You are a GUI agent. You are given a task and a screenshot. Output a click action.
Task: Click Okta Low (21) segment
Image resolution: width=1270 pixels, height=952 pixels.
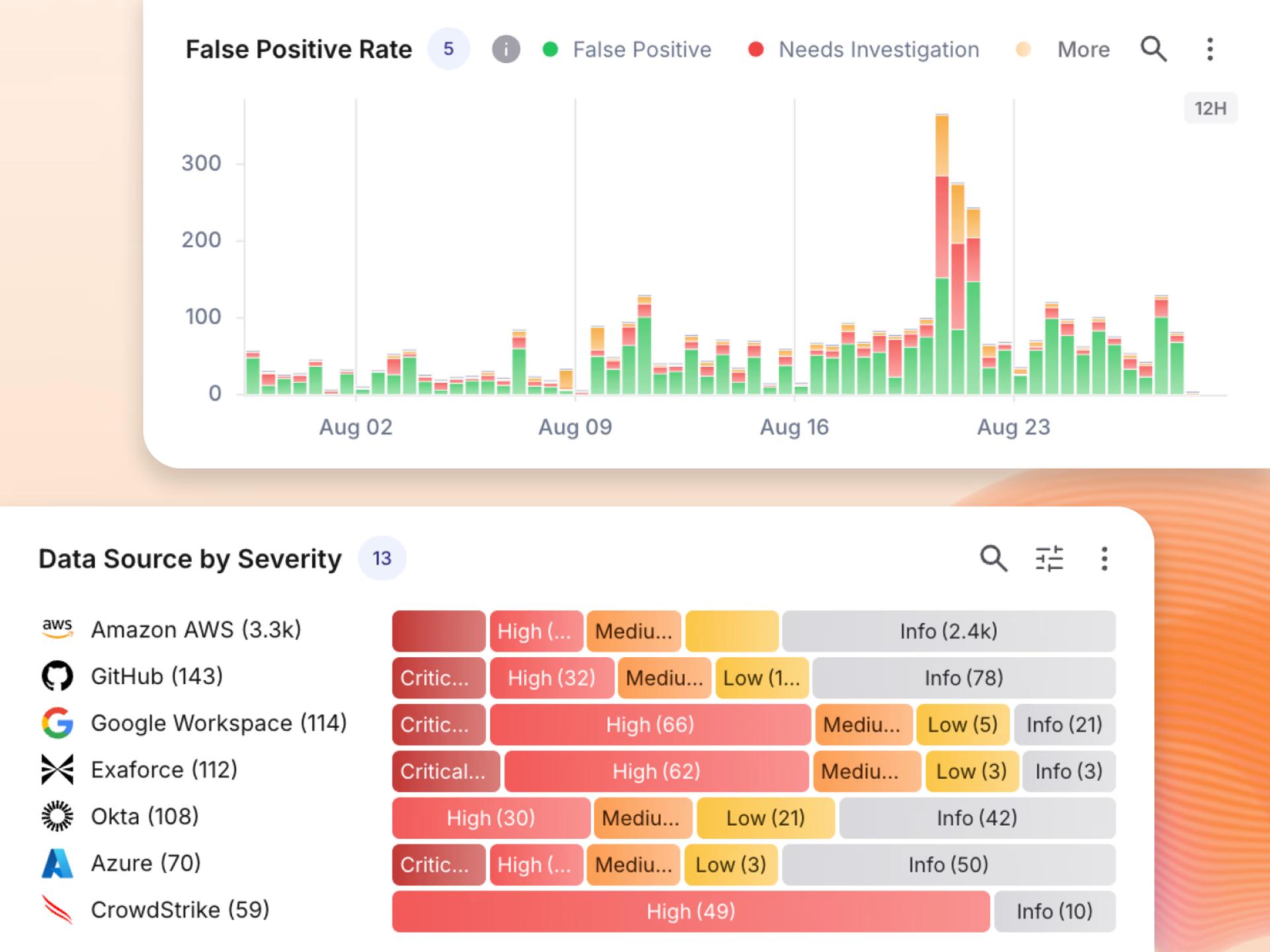(766, 818)
